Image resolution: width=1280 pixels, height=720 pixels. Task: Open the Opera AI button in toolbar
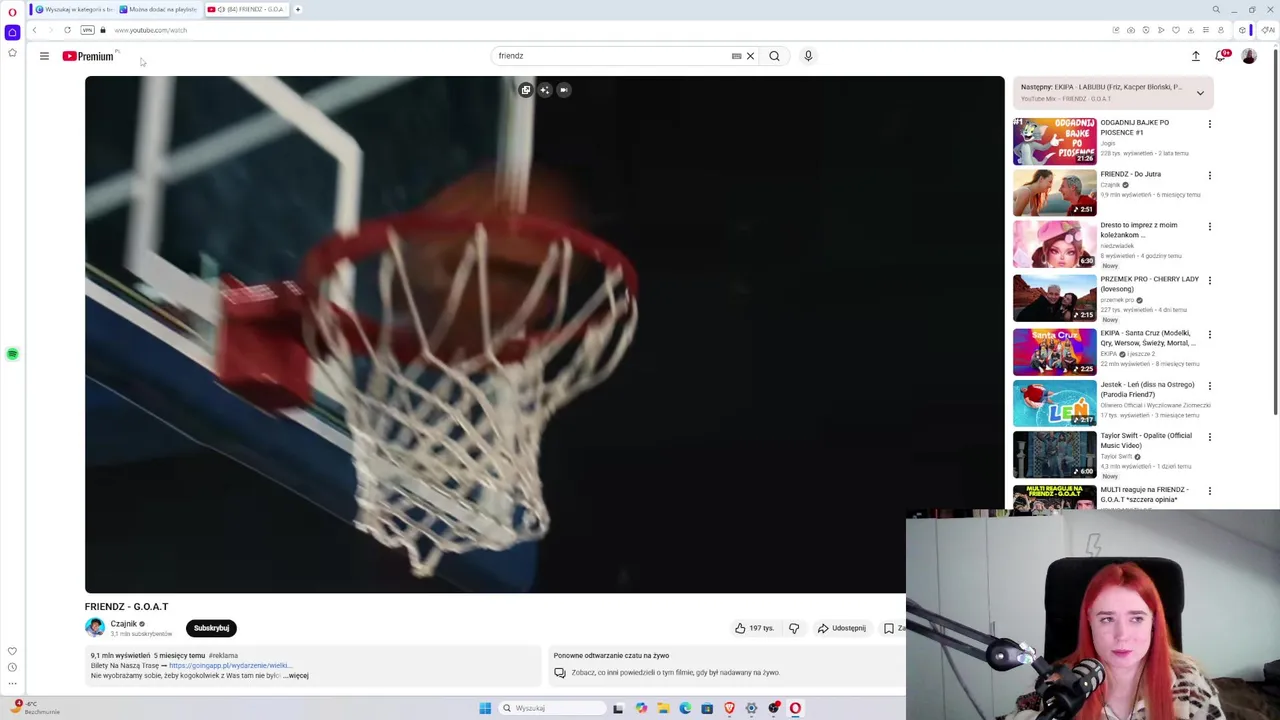pos(1267,30)
